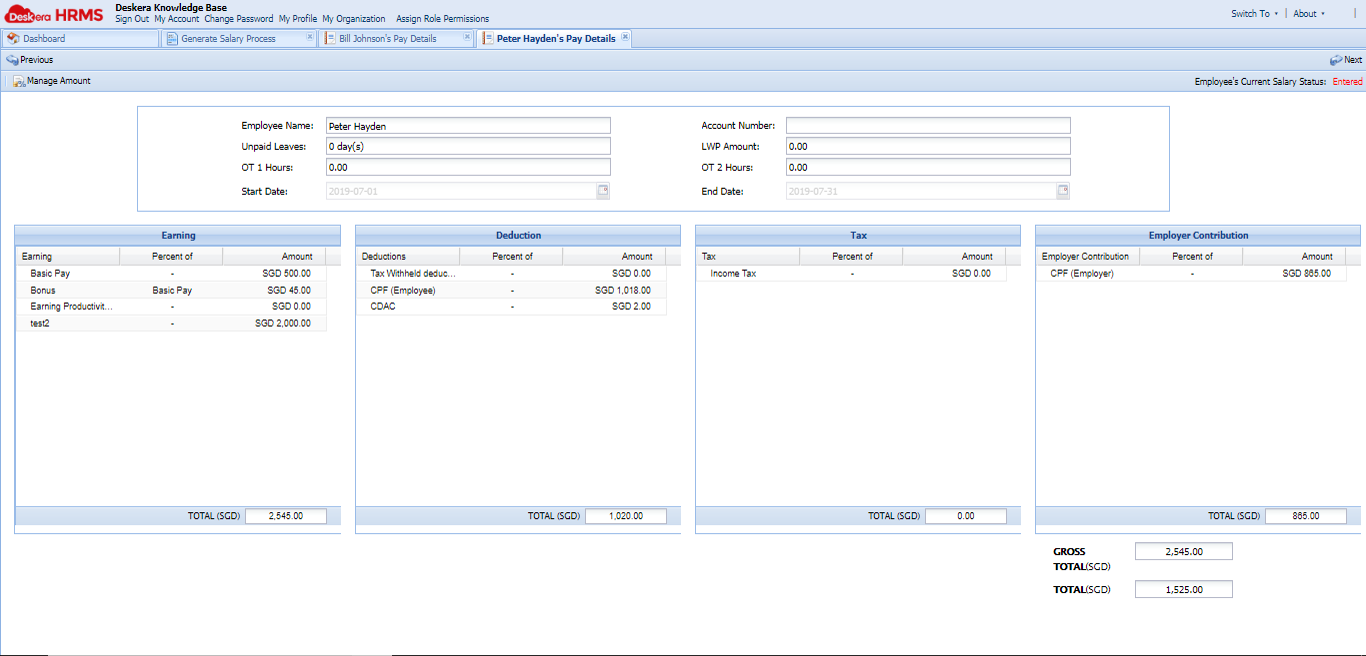
Task: Switch to Bill Johnson's Pay Details tab
Action: 390,38
